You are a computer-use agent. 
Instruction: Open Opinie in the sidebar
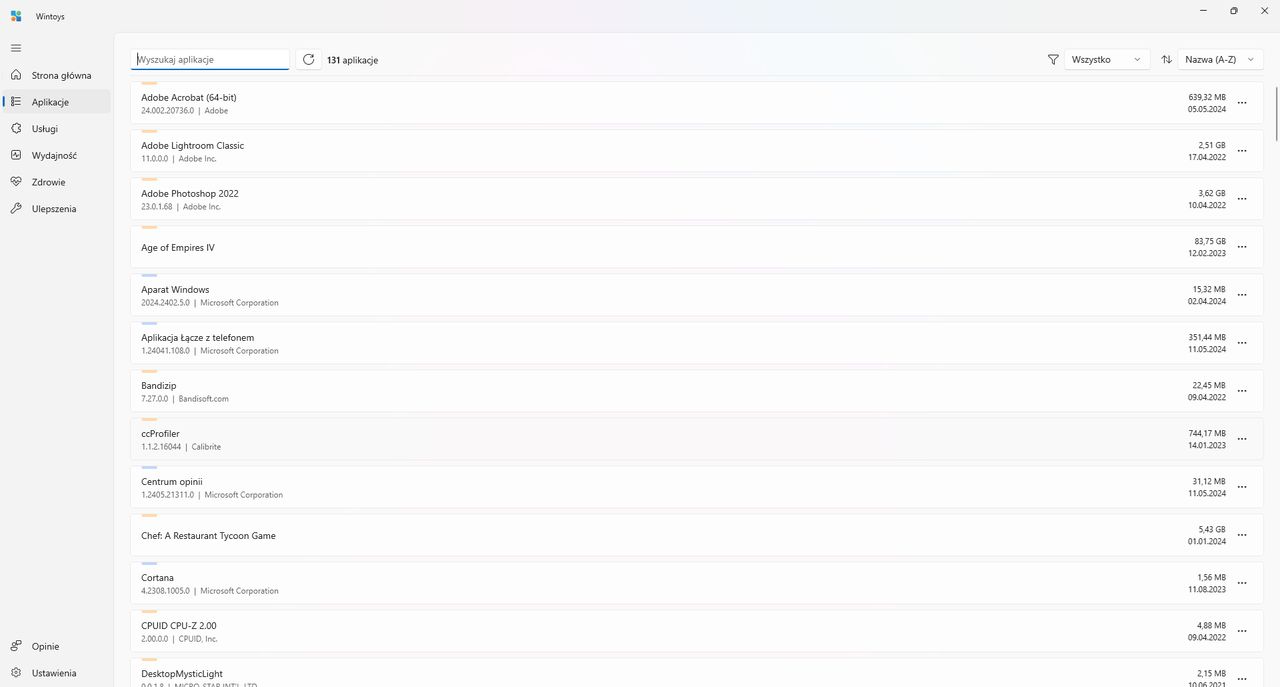click(x=57, y=646)
